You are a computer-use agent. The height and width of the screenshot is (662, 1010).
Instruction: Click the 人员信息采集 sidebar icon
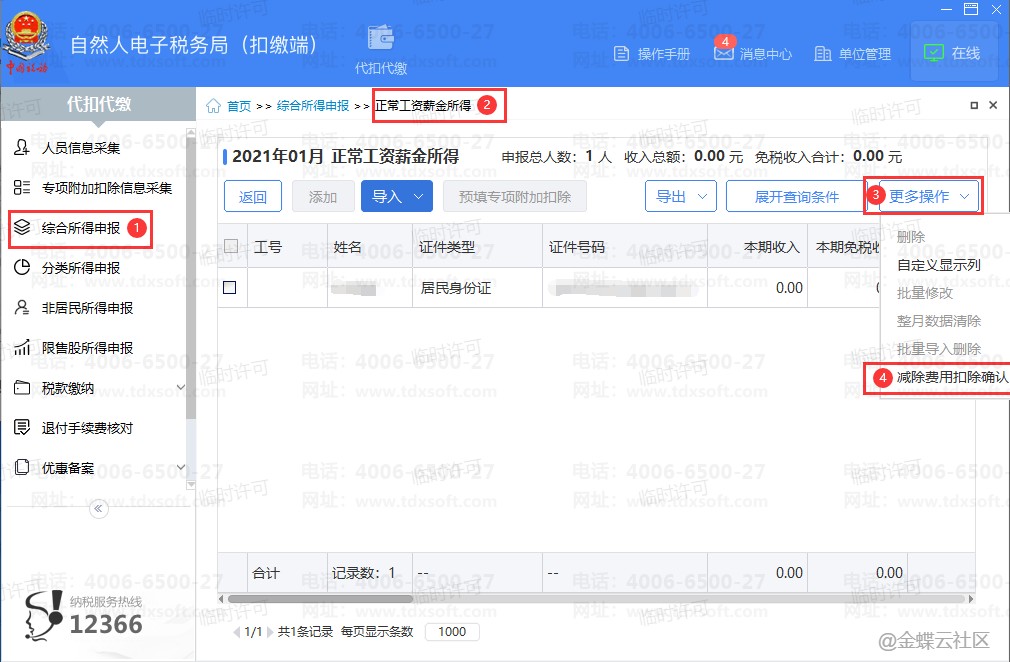click(22, 148)
